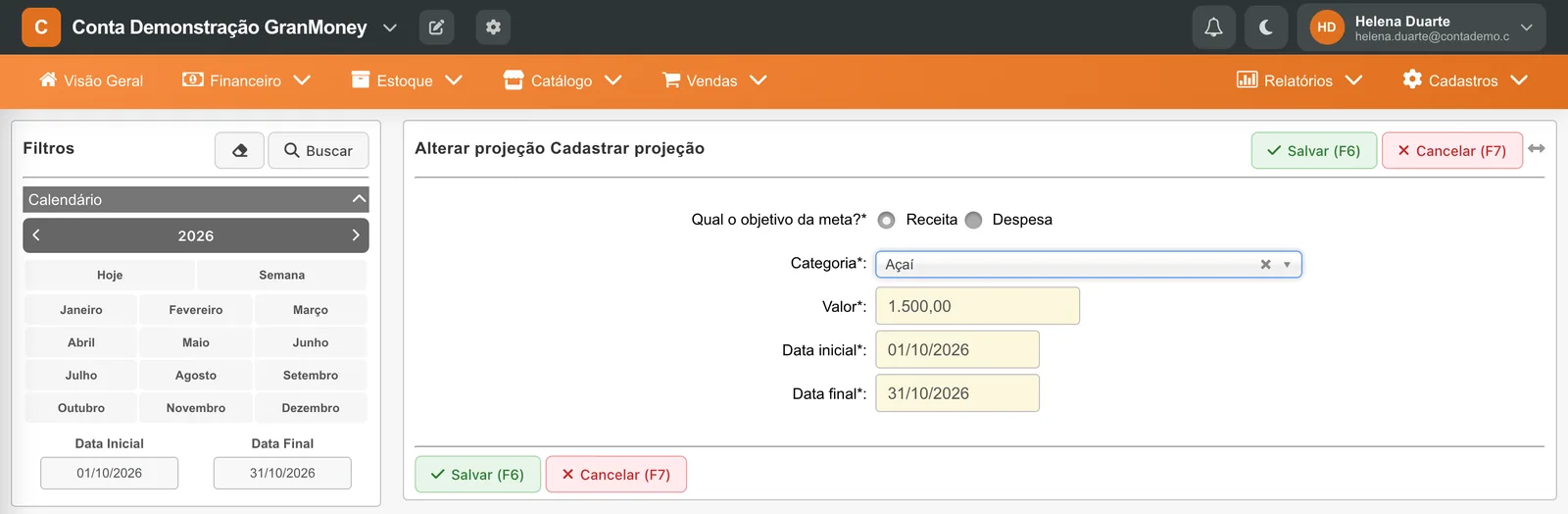Pick Novembro in the calendar
Viewport: 1568px width, 514px height.
coord(196,408)
